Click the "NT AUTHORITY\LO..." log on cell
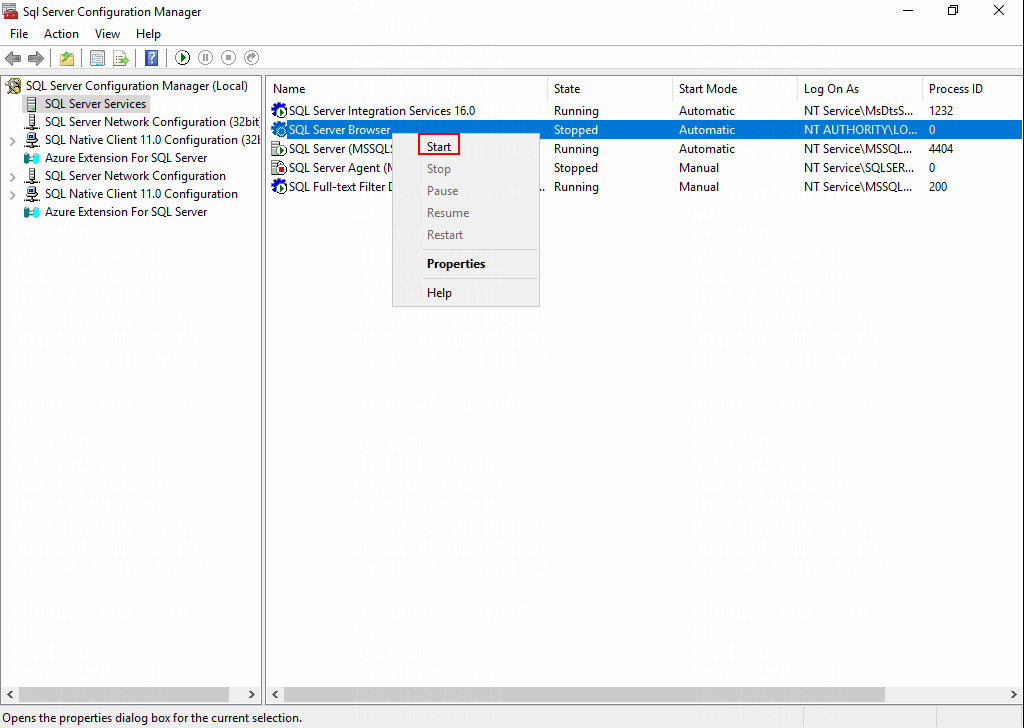 (861, 130)
